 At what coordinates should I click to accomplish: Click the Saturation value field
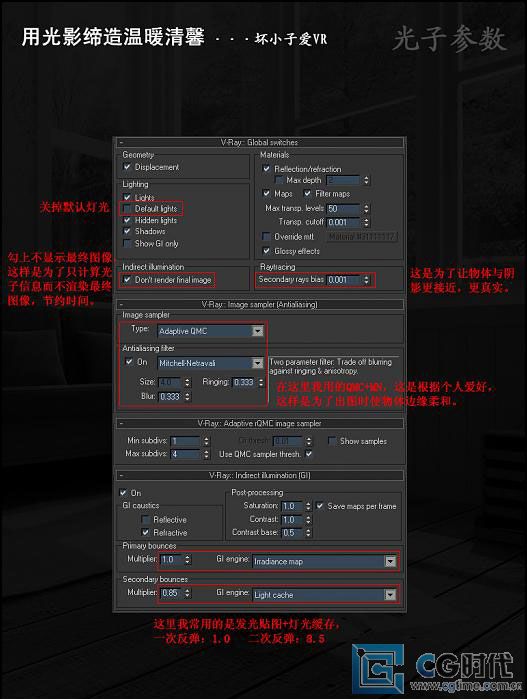pyautogui.click(x=292, y=506)
